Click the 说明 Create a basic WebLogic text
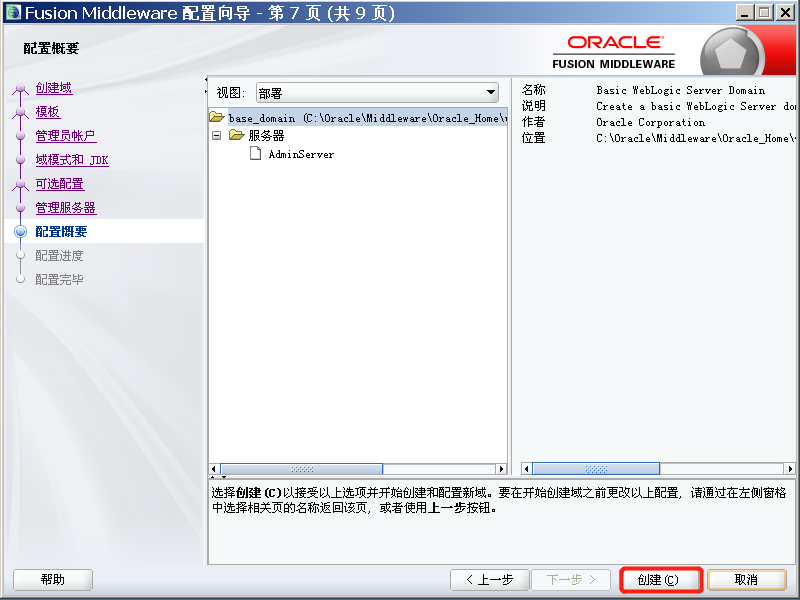Viewport: 800px width, 600px height. (696, 106)
